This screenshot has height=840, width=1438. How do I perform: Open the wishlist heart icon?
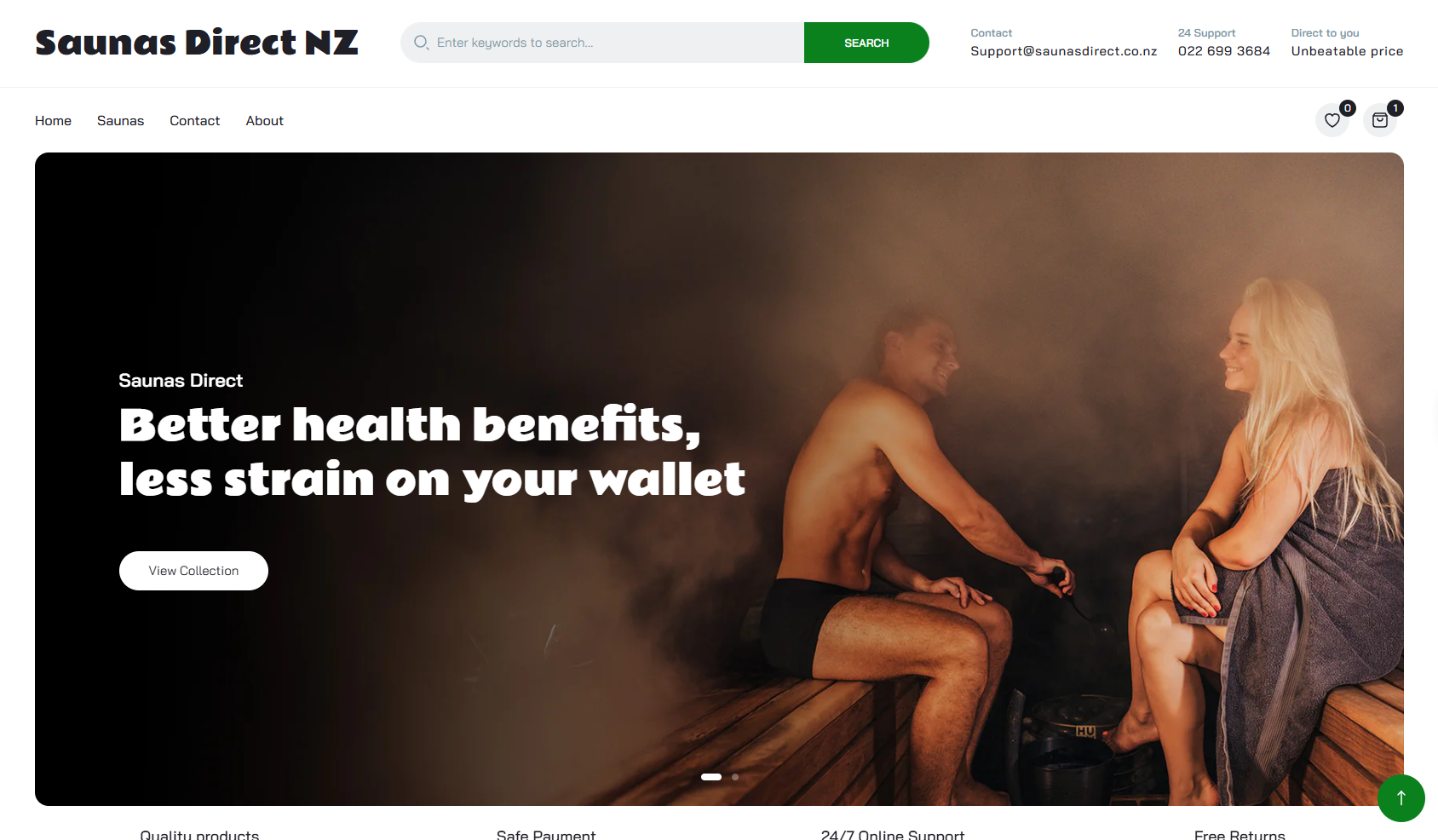coord(1332,120)
